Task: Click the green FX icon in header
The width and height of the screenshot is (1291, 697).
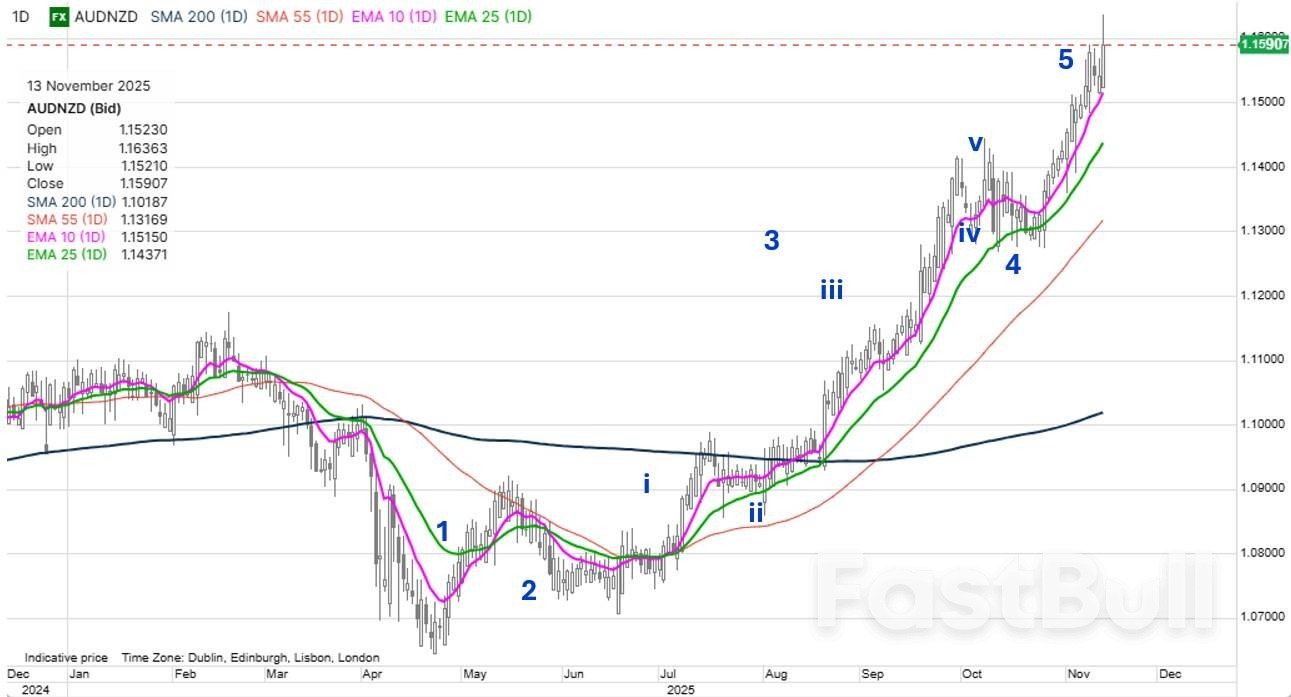Action: [59, 17]
